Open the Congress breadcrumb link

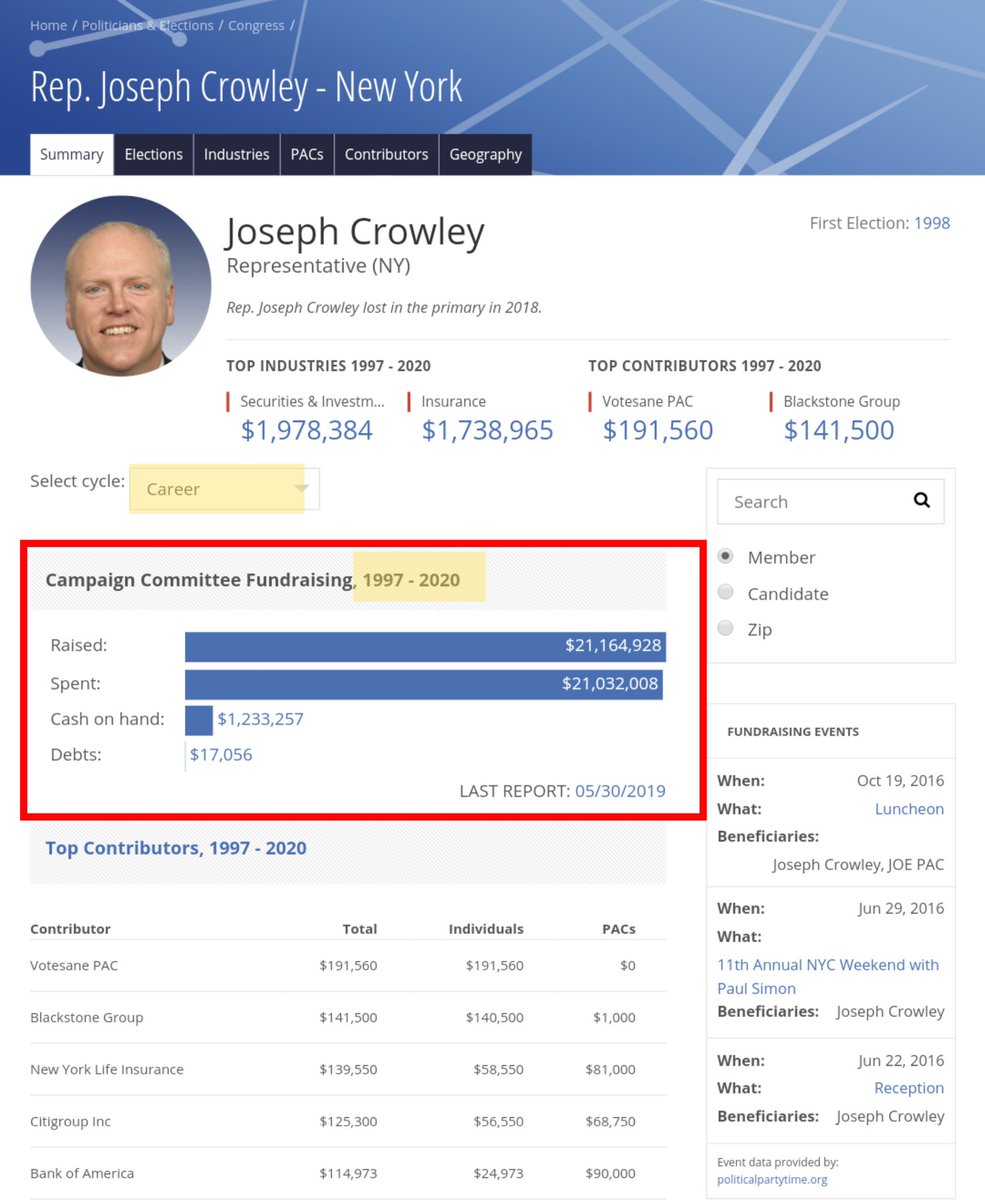(x=256, y=25)
